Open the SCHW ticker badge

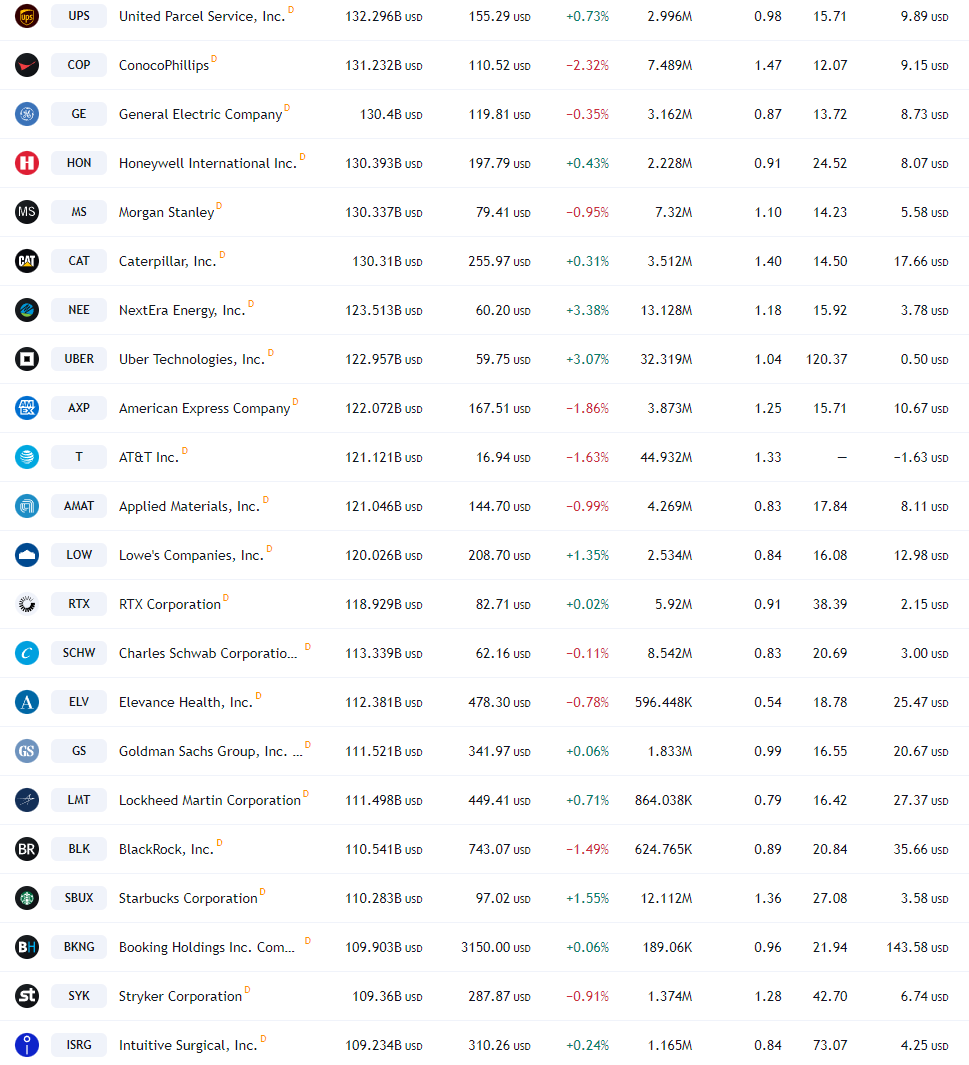pos(79,653)
